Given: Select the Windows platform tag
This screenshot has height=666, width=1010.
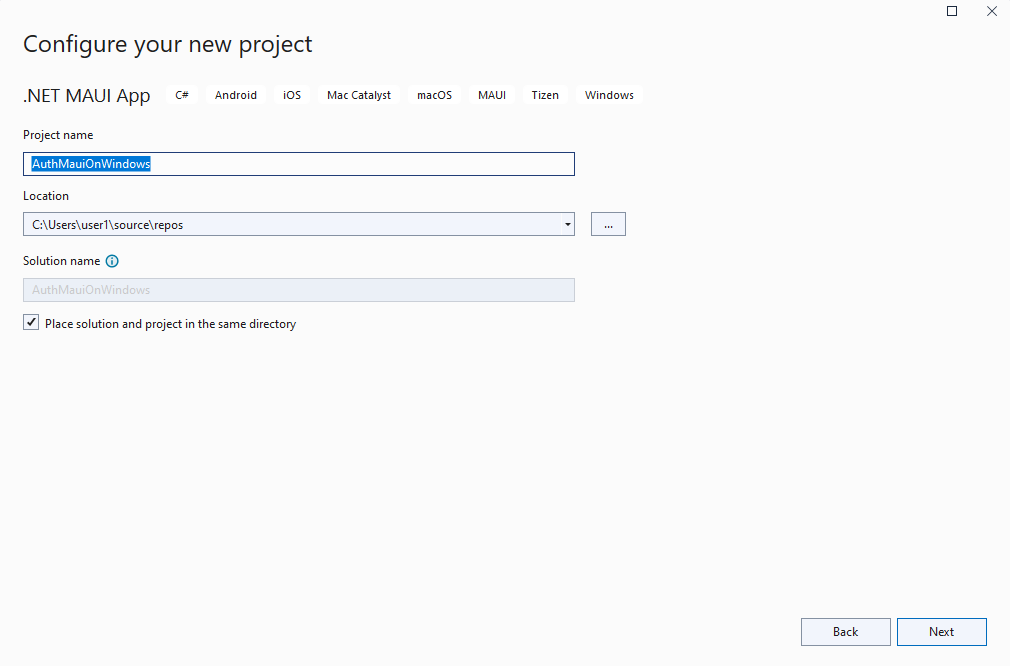Looking at the screenshot, I should pos(608,95).
